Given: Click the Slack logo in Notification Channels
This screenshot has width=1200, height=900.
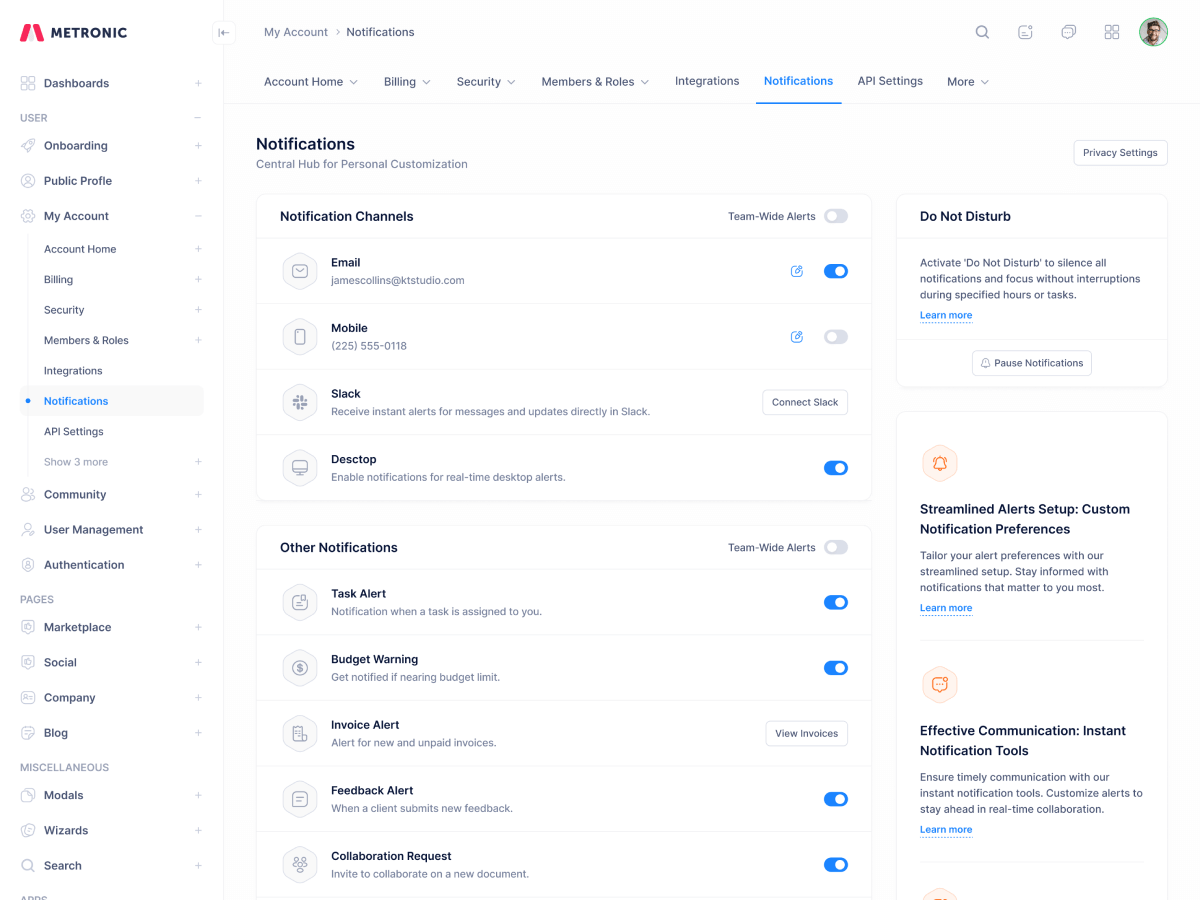Looking at the screenshot, I should (x=300, y=402).
